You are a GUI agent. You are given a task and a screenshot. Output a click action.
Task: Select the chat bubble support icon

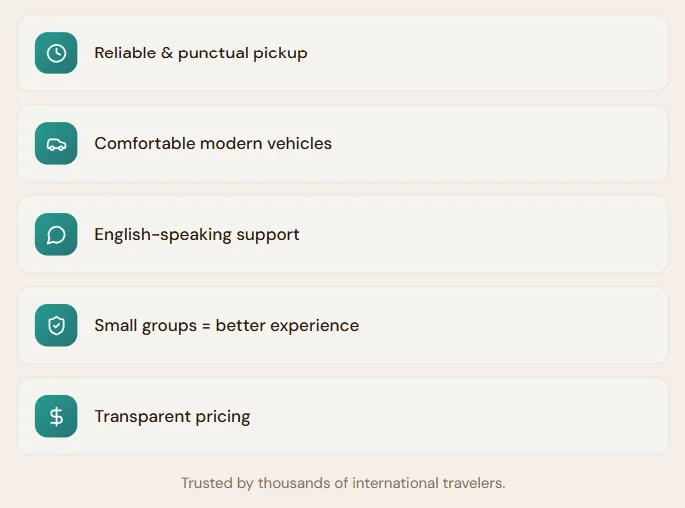pos(56,235)
